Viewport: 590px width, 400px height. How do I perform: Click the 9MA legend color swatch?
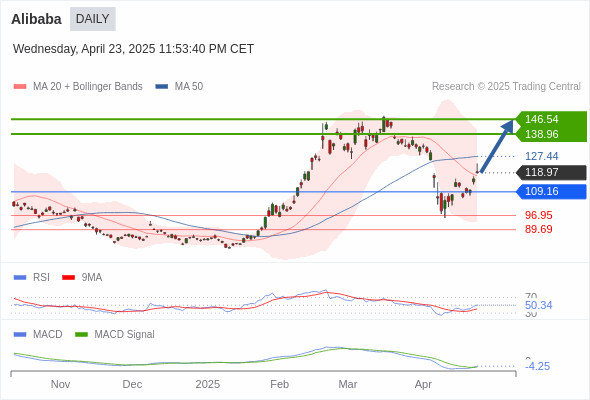click(68, 278)
